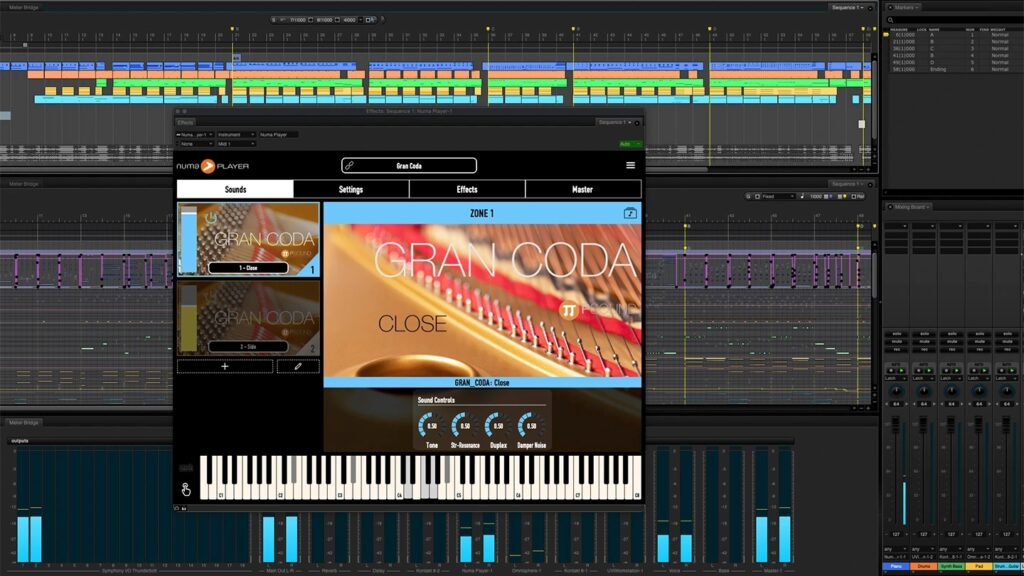
Task: Click the Piano track color label in mixer
Action: pos(896,566)
